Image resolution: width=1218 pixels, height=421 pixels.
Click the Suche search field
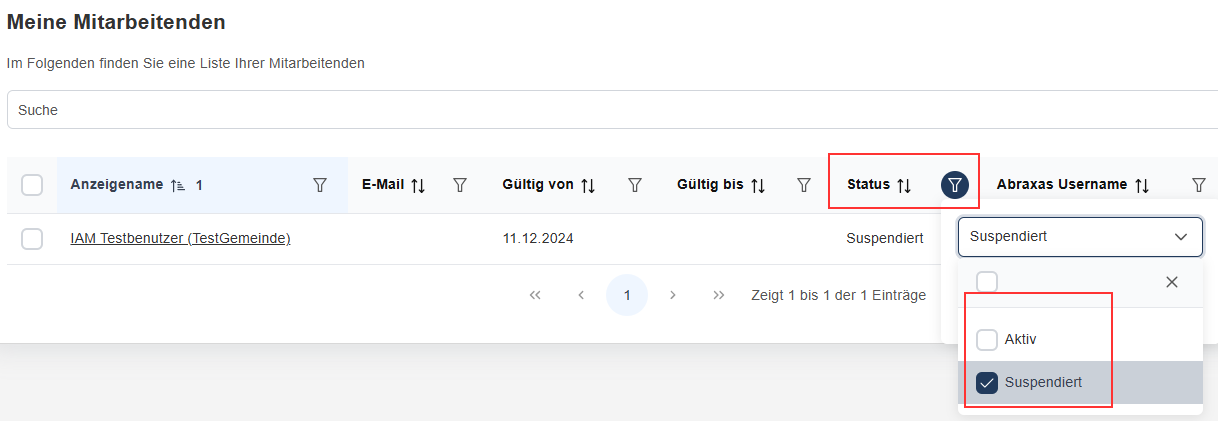coord(600,110)
